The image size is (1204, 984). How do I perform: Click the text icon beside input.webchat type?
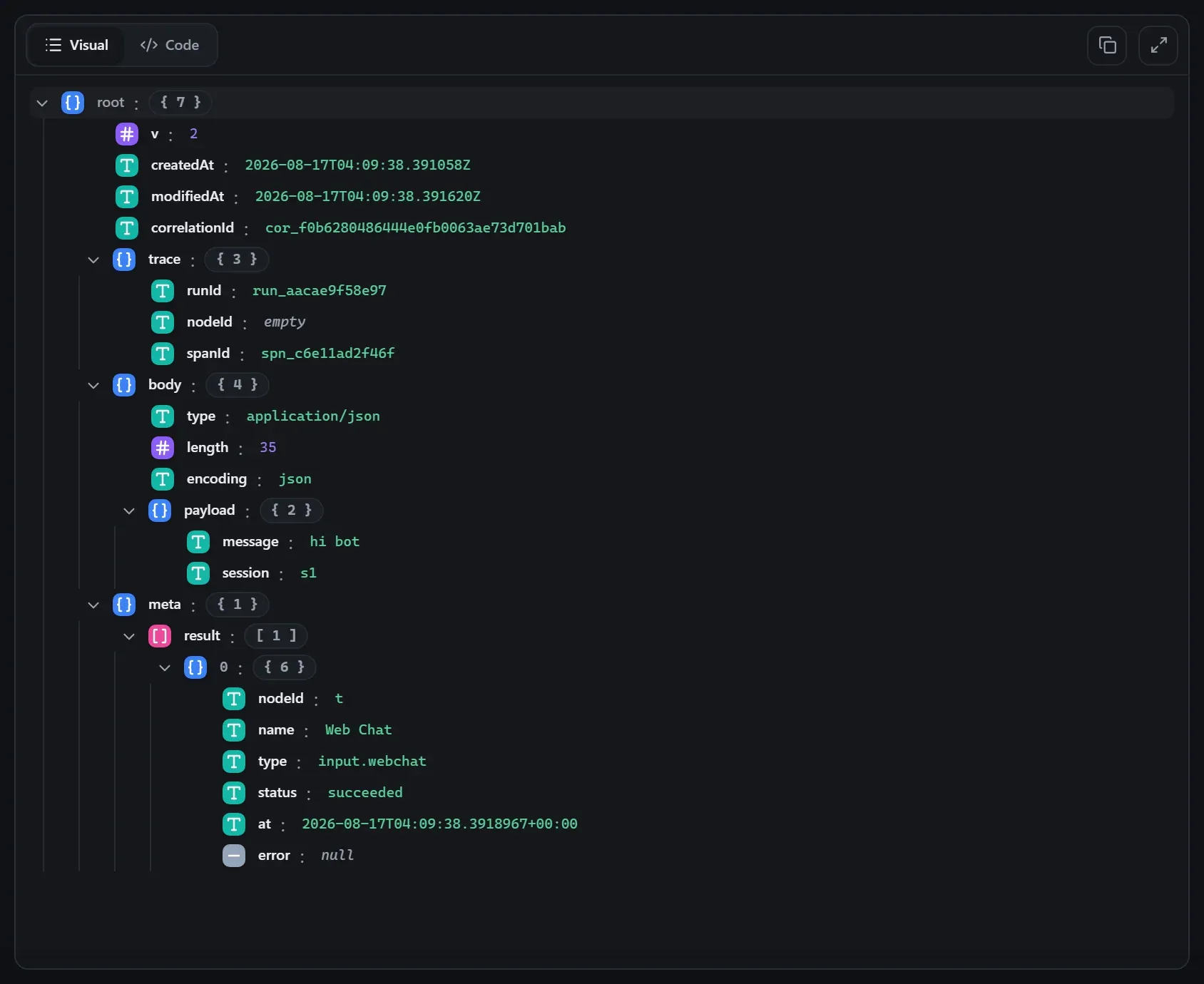pyautogui.click(x=234, y=762)
